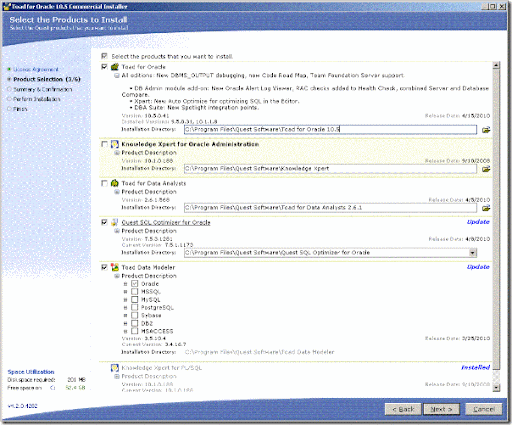Check the Toad for Data Analysts checkbox

pos(104,183)
